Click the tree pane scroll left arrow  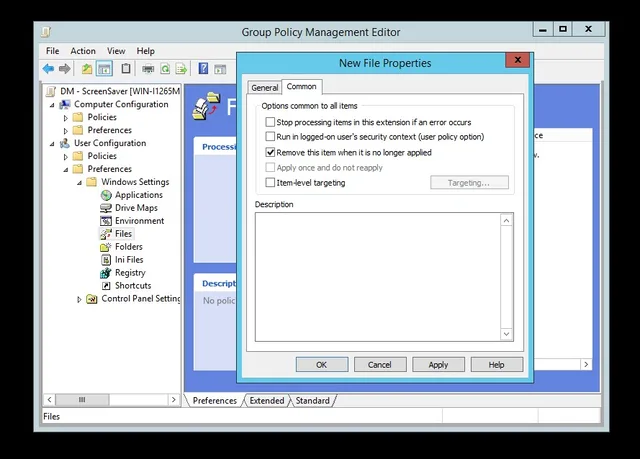49,400
